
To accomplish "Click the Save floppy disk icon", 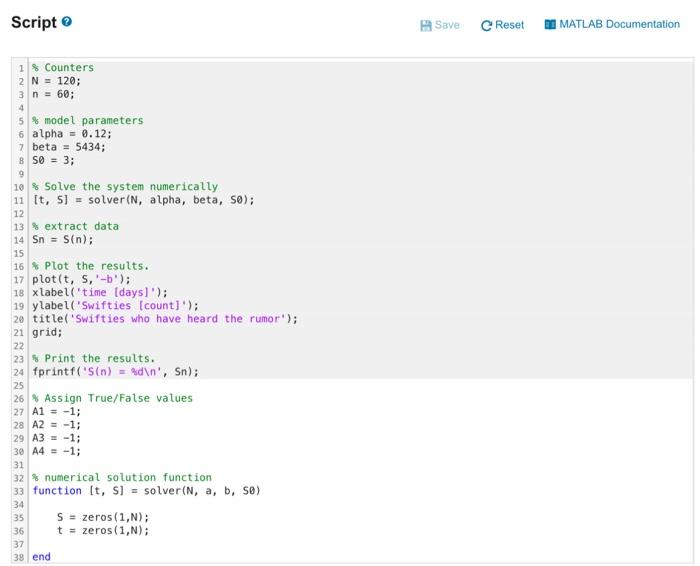I will coord(425,25).
